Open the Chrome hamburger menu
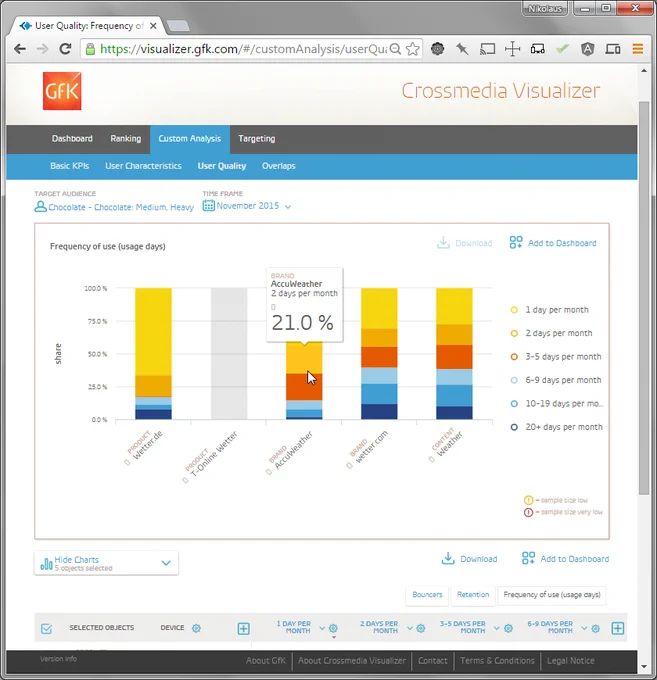This screenshot has height=680, width=657. [x=637, y=49]
